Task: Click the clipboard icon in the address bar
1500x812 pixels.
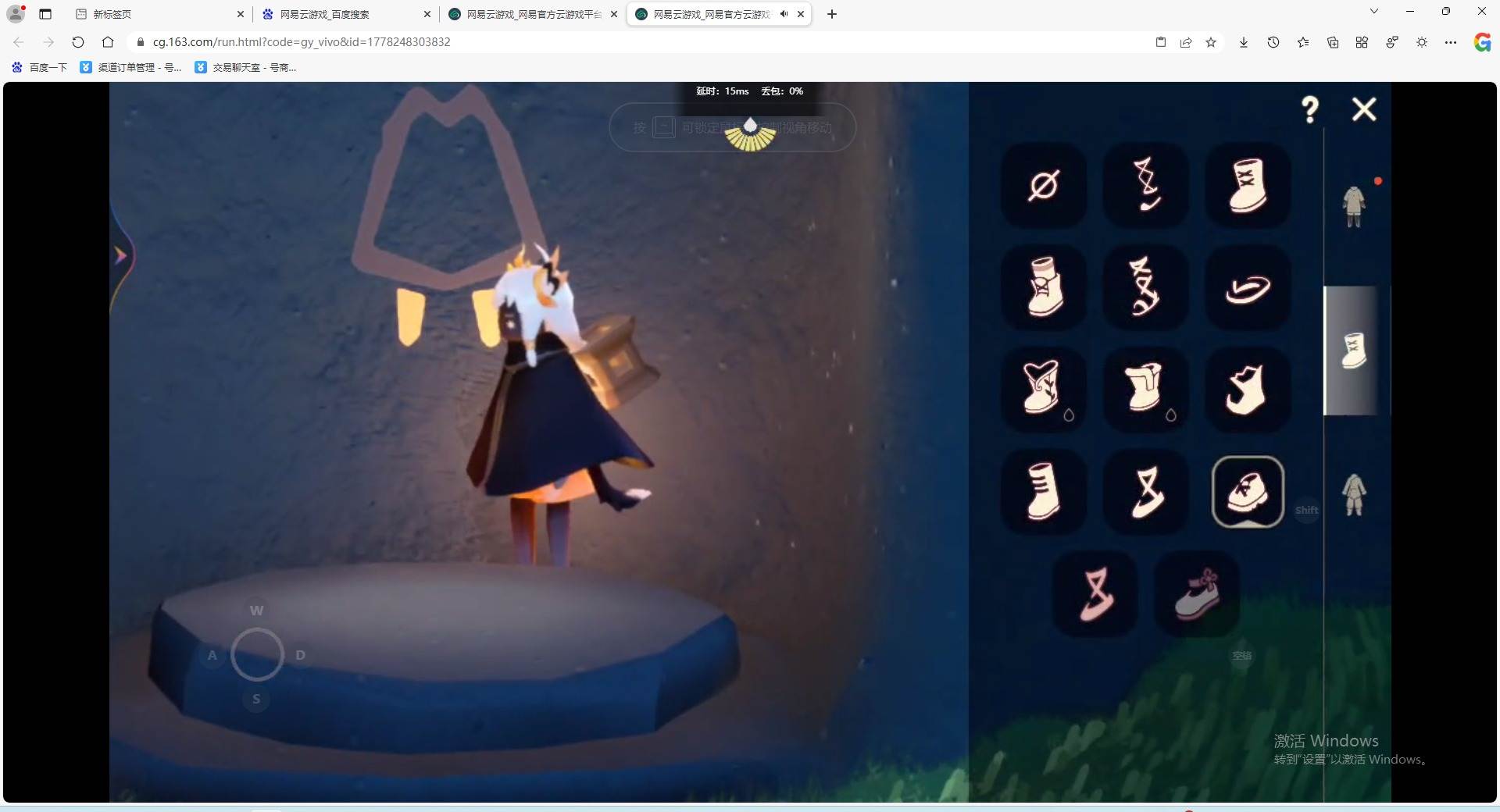Action: point(1161,42)
